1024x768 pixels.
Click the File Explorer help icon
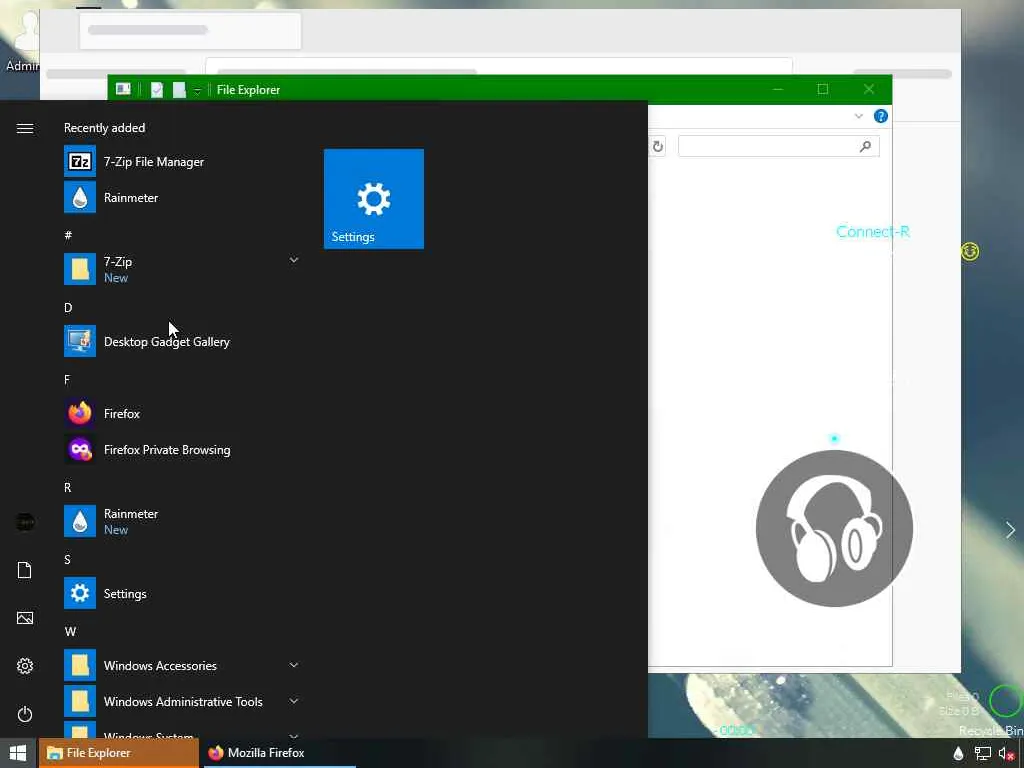coord(880,116)
